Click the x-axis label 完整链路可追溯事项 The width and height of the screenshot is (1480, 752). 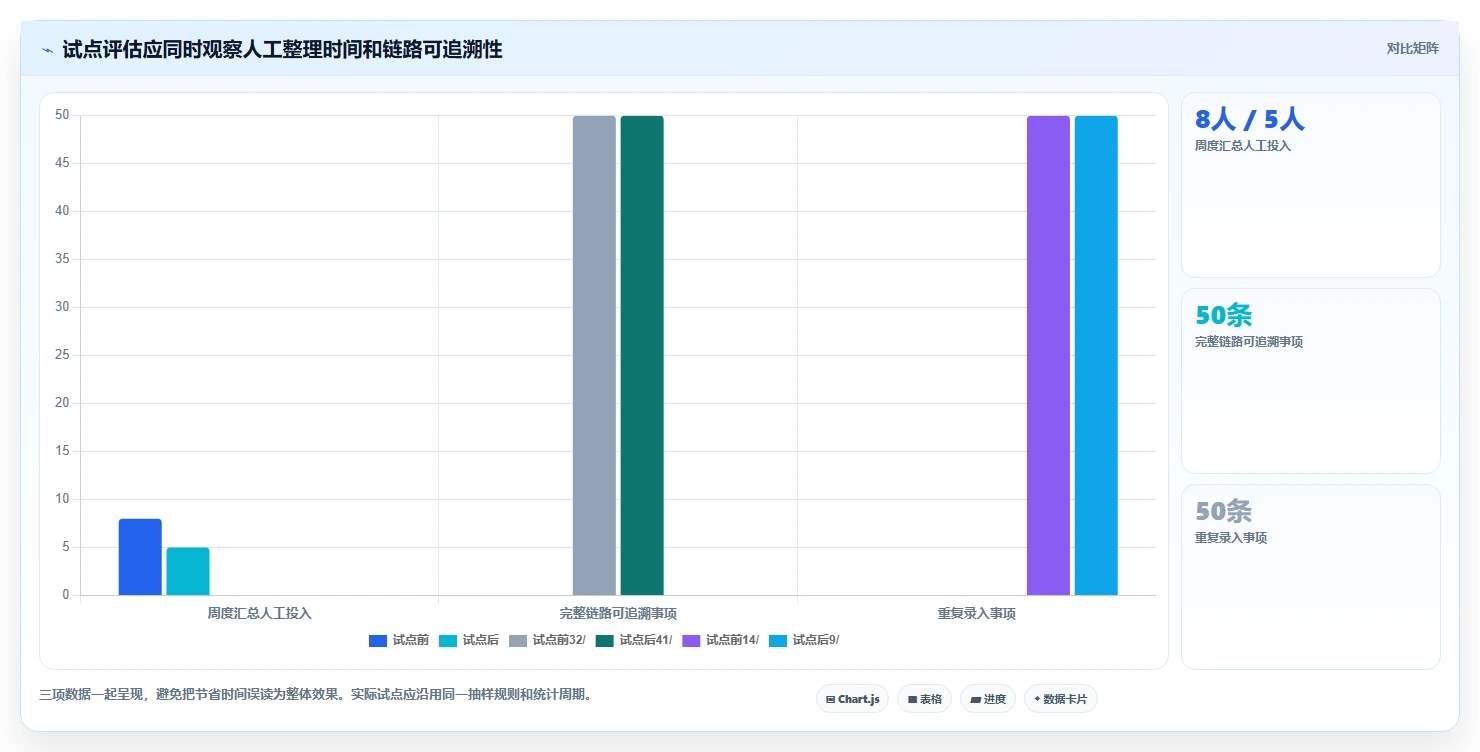618,613
